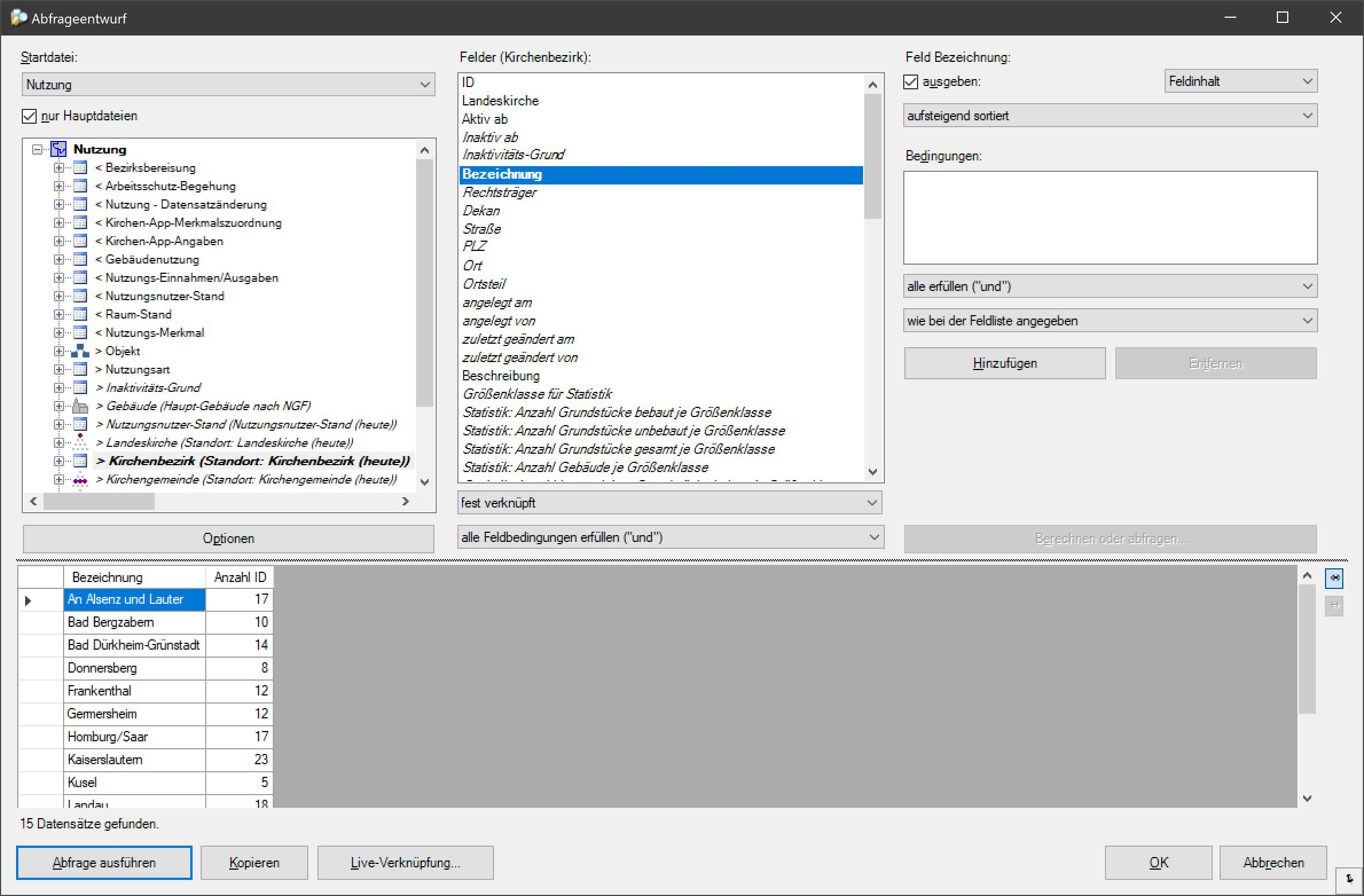This screenshot has height=896, width=1364.
Task: Click the Abfrage ausführen button
Action: point(104,863)
